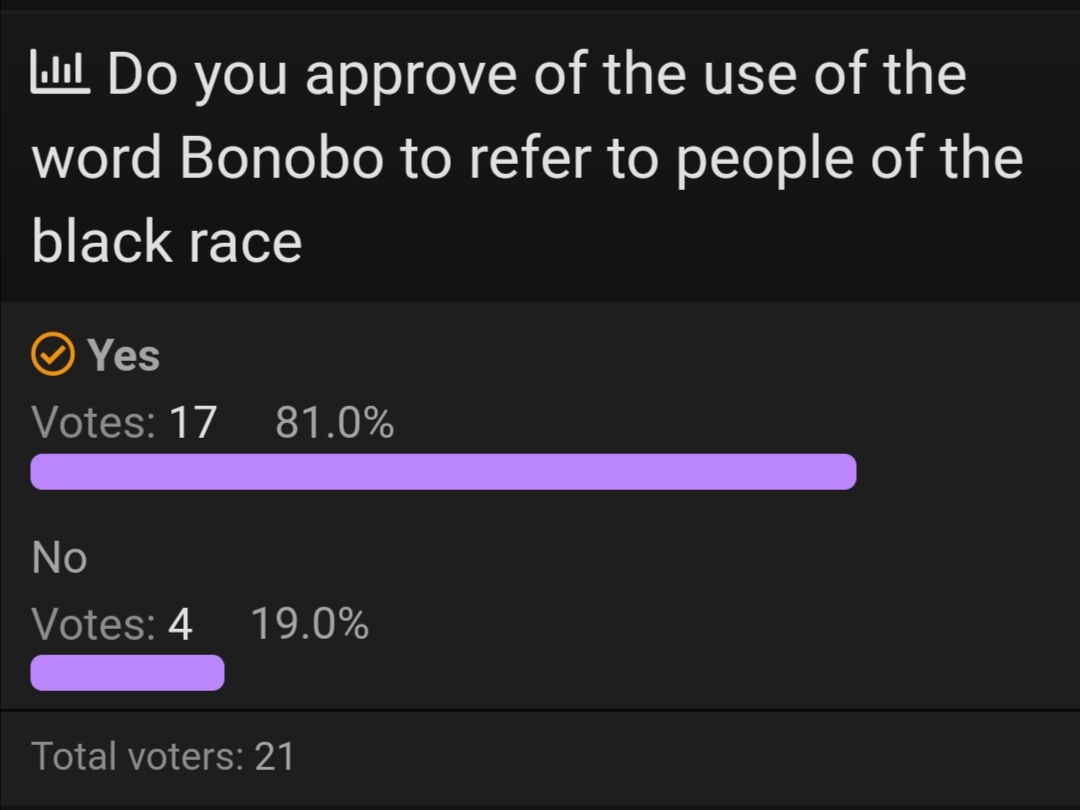Select the No poll option label
Image resolution: width=1080 pixels, height=810 pixels.
point(59,557)
